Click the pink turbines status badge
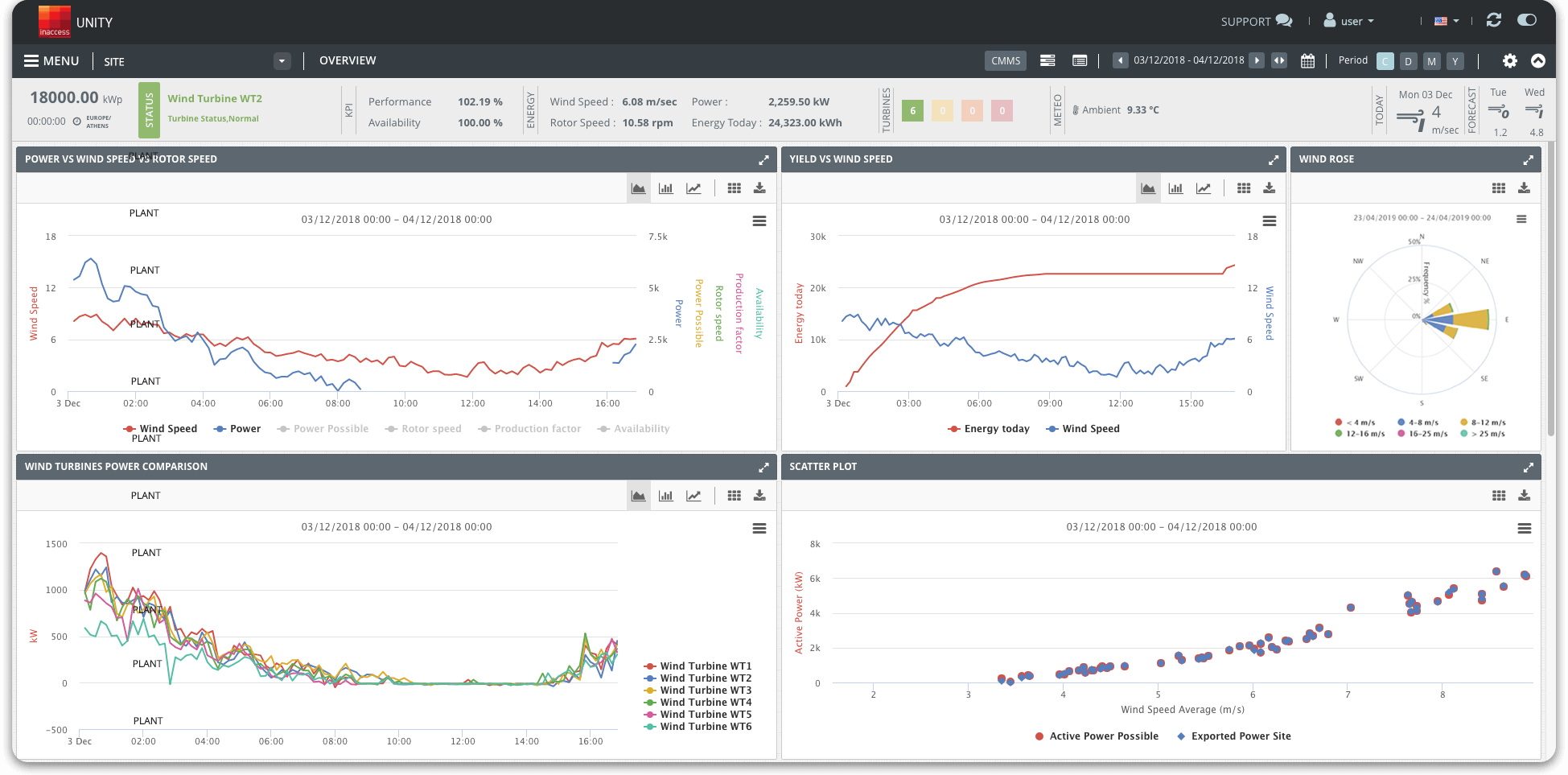This screenshot has width=1568, height=775. (1002, 111)
